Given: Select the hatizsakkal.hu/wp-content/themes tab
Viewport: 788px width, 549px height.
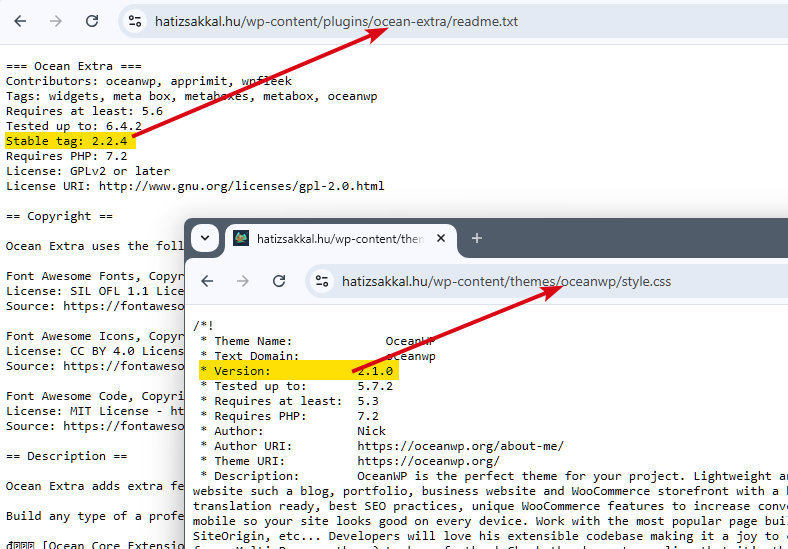Looking at the screenshot, I should [340, 239].
